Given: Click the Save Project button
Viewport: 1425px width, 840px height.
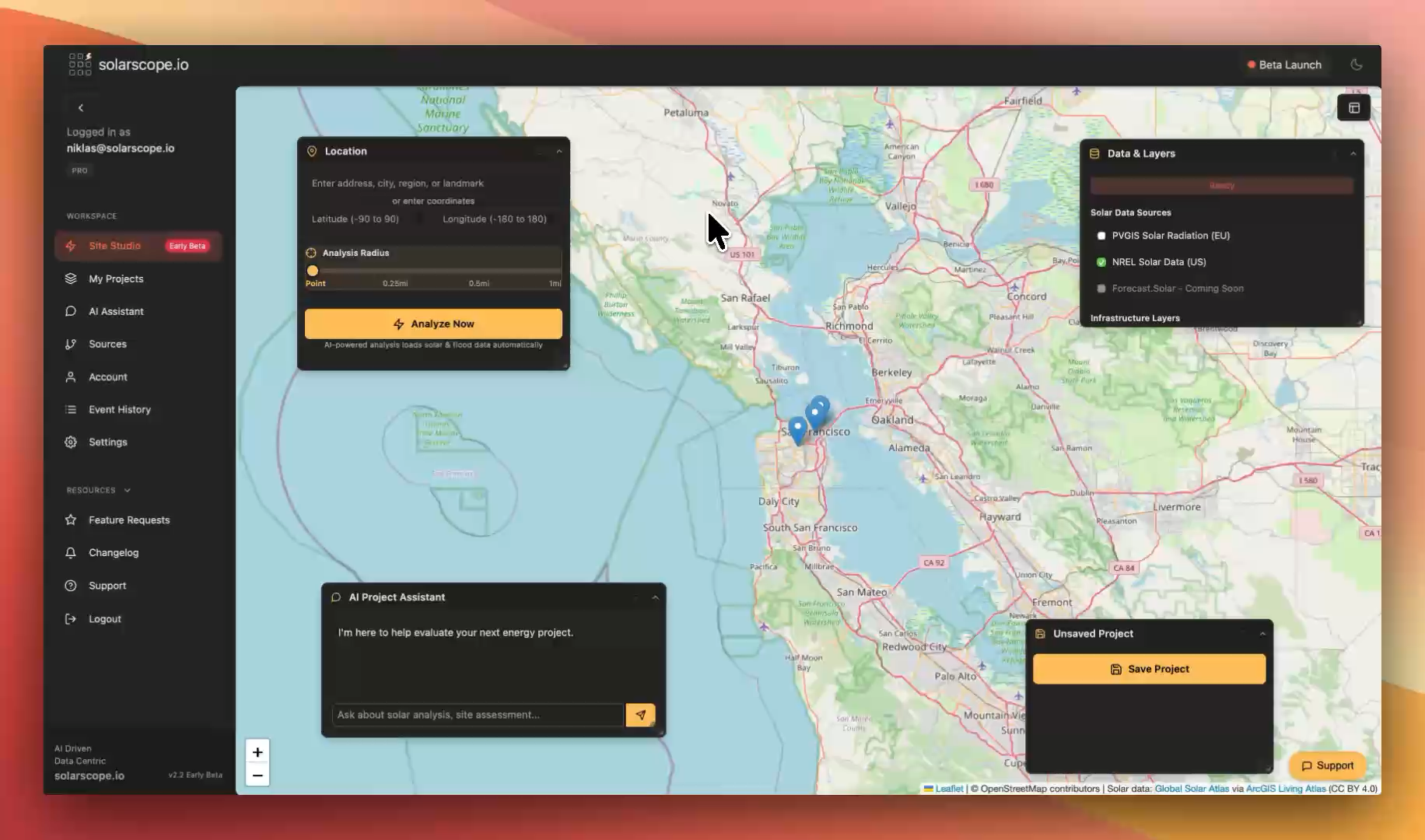Looking at the screenshot, I should click(1149, 669).
